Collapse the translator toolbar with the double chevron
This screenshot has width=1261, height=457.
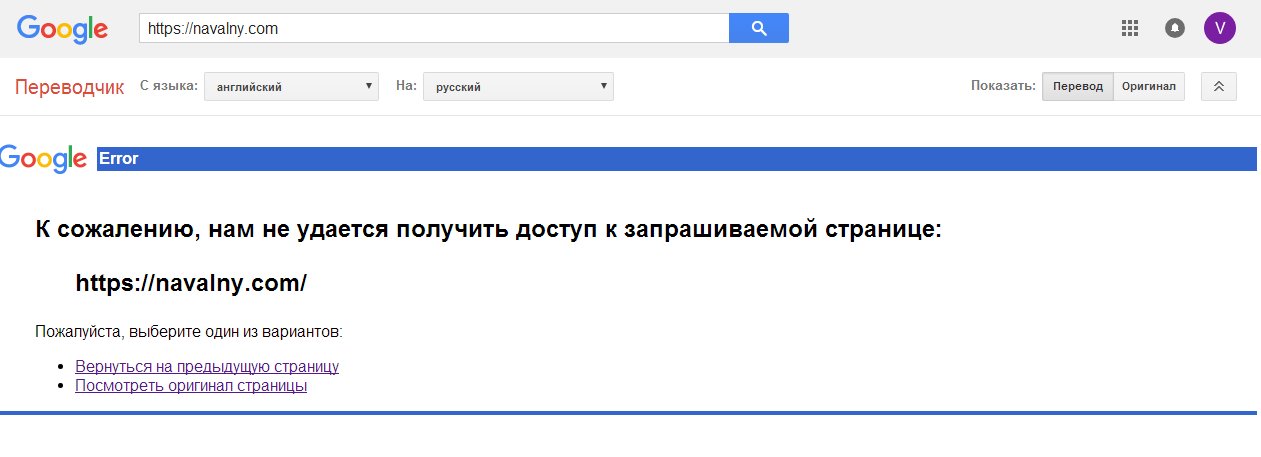[x=1218, y=87]
